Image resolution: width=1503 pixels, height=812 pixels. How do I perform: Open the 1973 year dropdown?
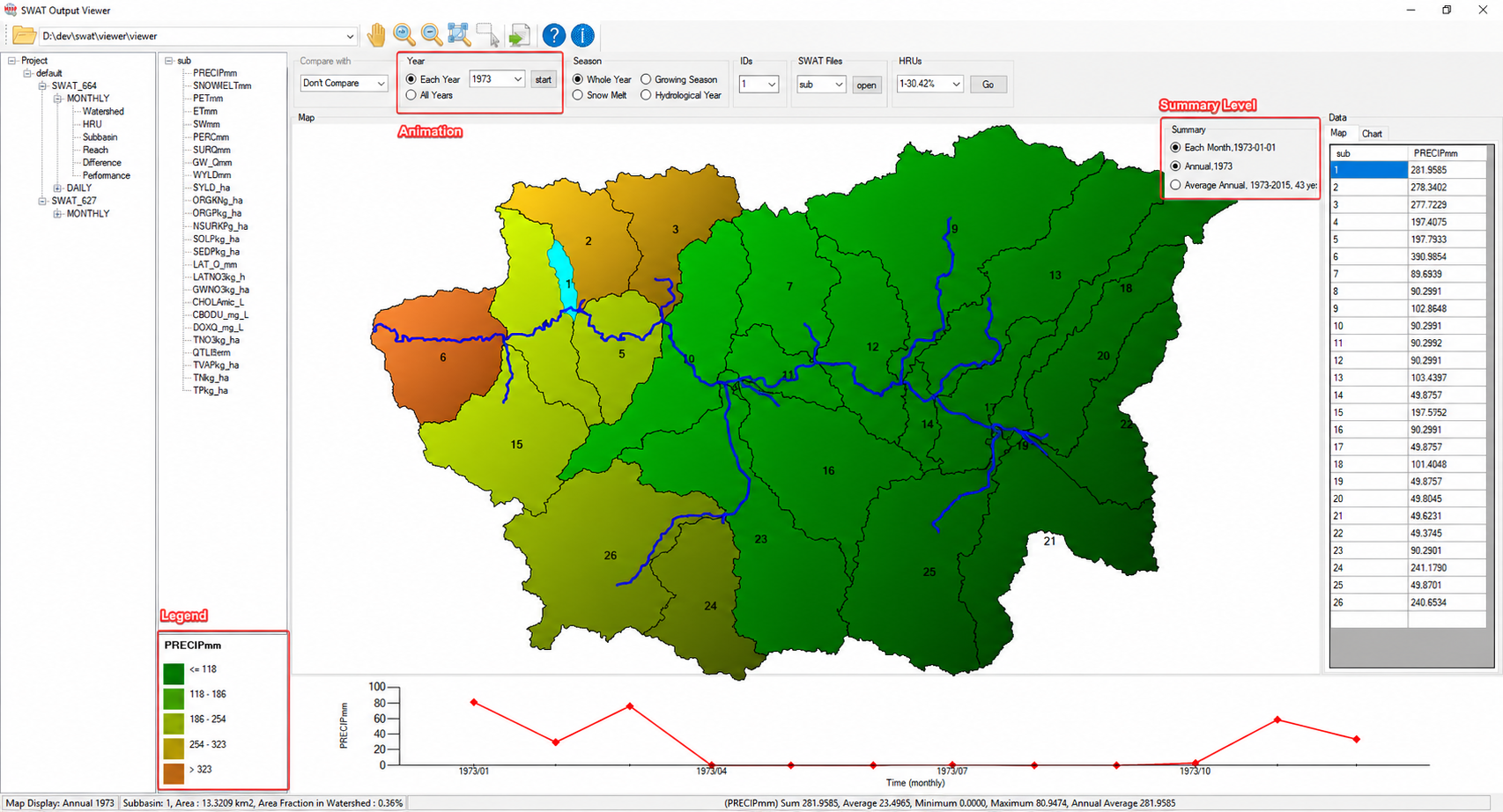tap(517, 79)
